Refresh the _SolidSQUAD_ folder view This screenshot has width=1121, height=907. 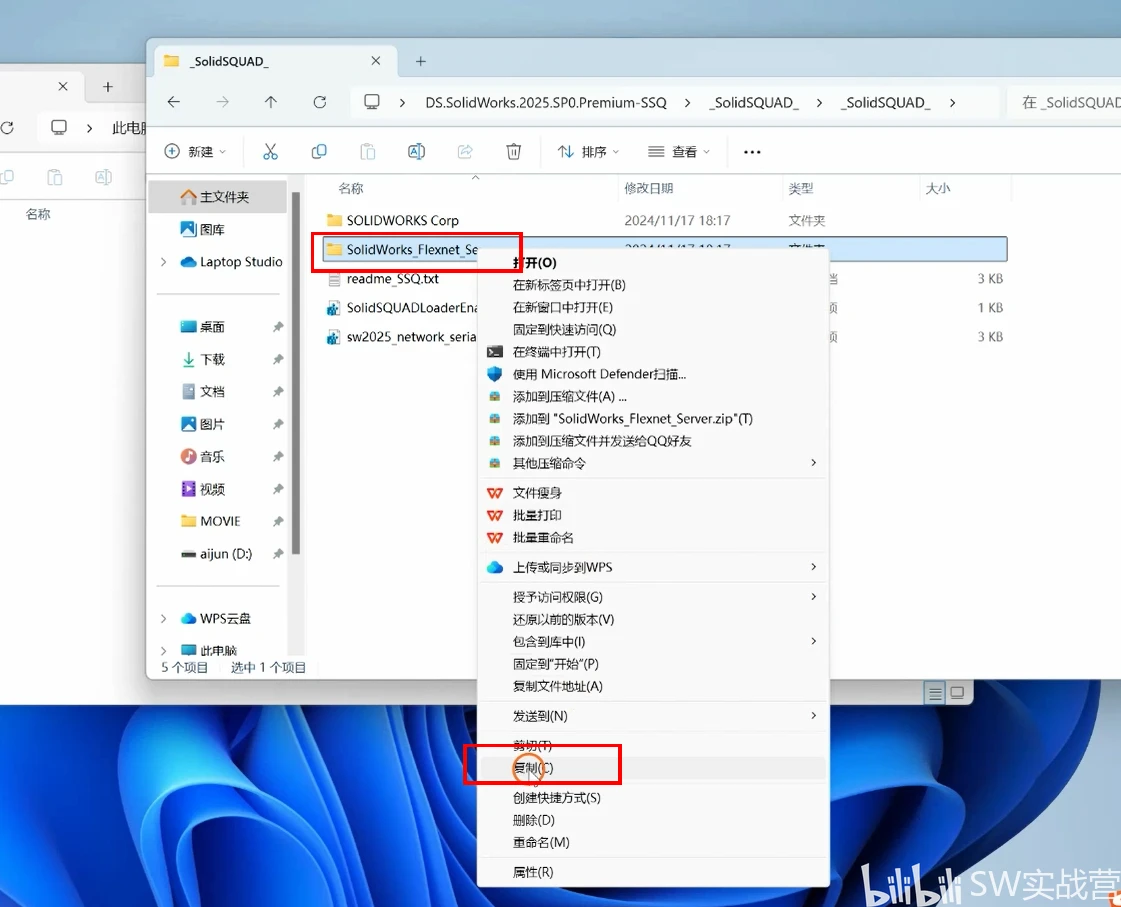(320, 102)
